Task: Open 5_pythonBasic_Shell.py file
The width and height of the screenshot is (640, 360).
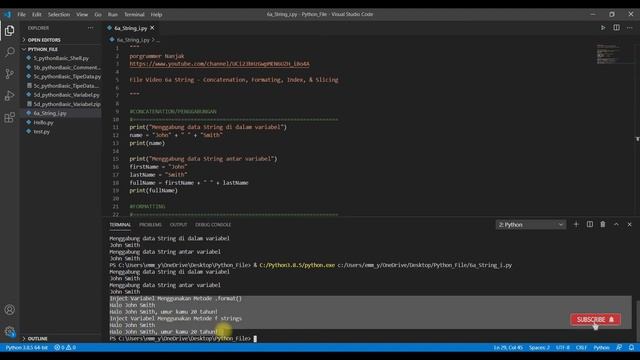Action: tap(61, 58)
